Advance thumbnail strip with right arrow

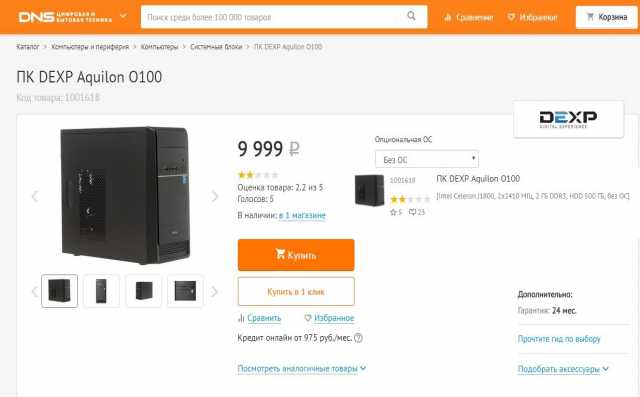coord(214,291)
